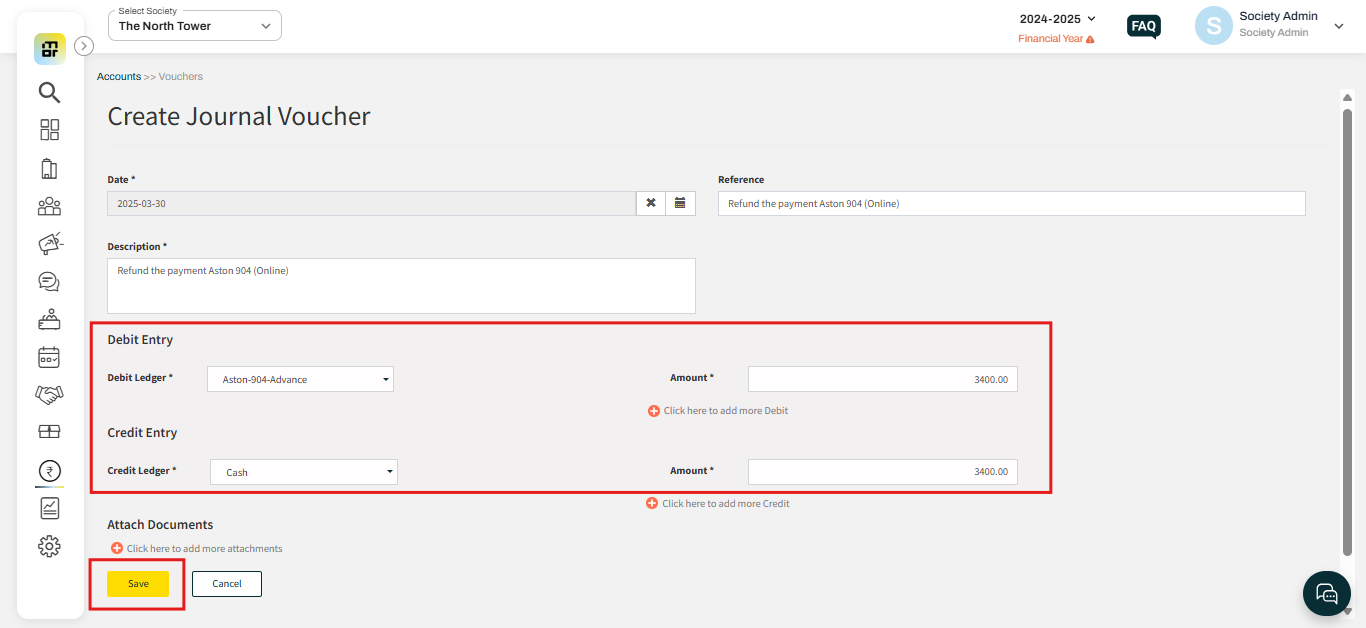Open the Debit Ledger dropdown
1366x628 pixels.
tap(300, 379)
